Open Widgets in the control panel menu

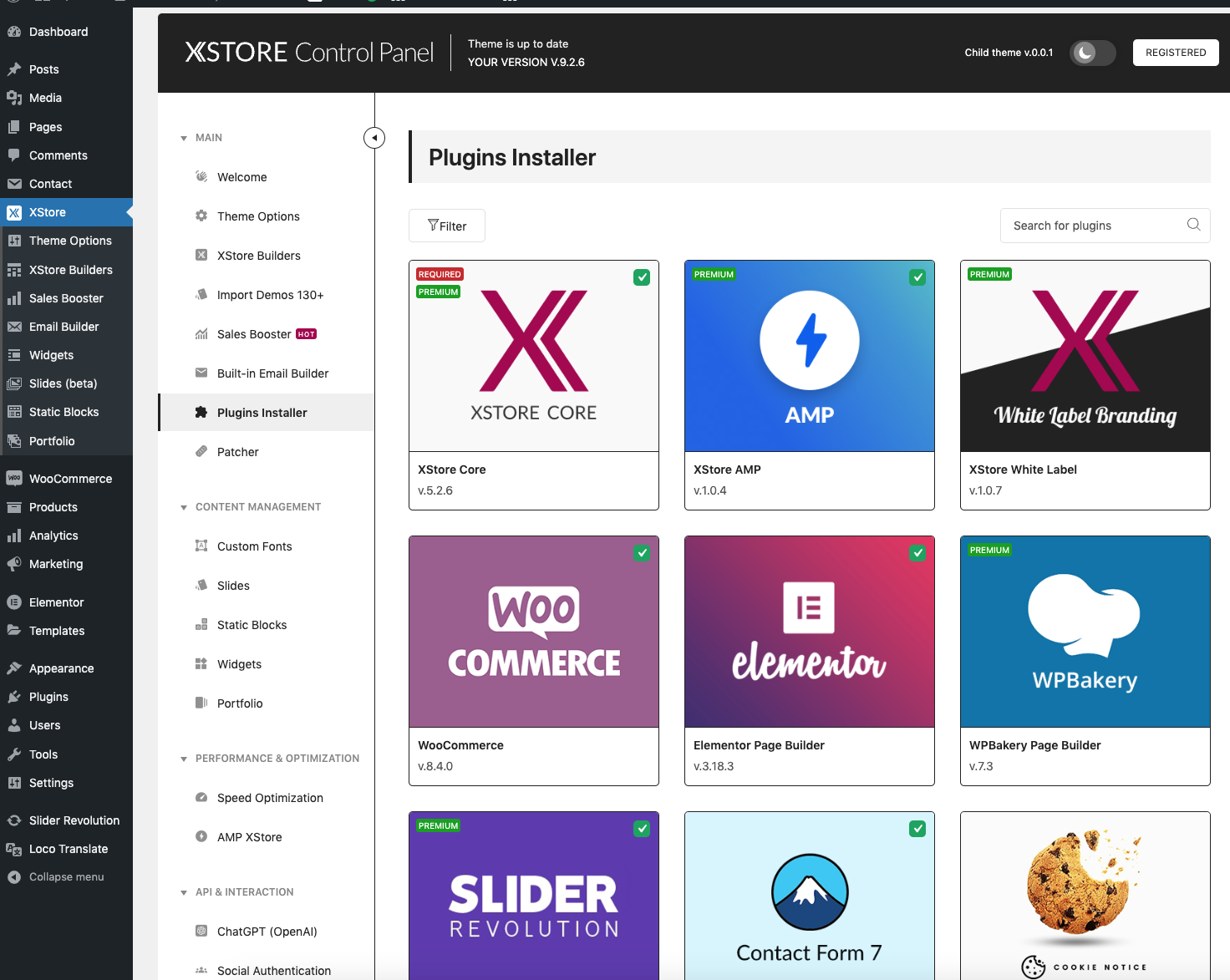point(239,664)
